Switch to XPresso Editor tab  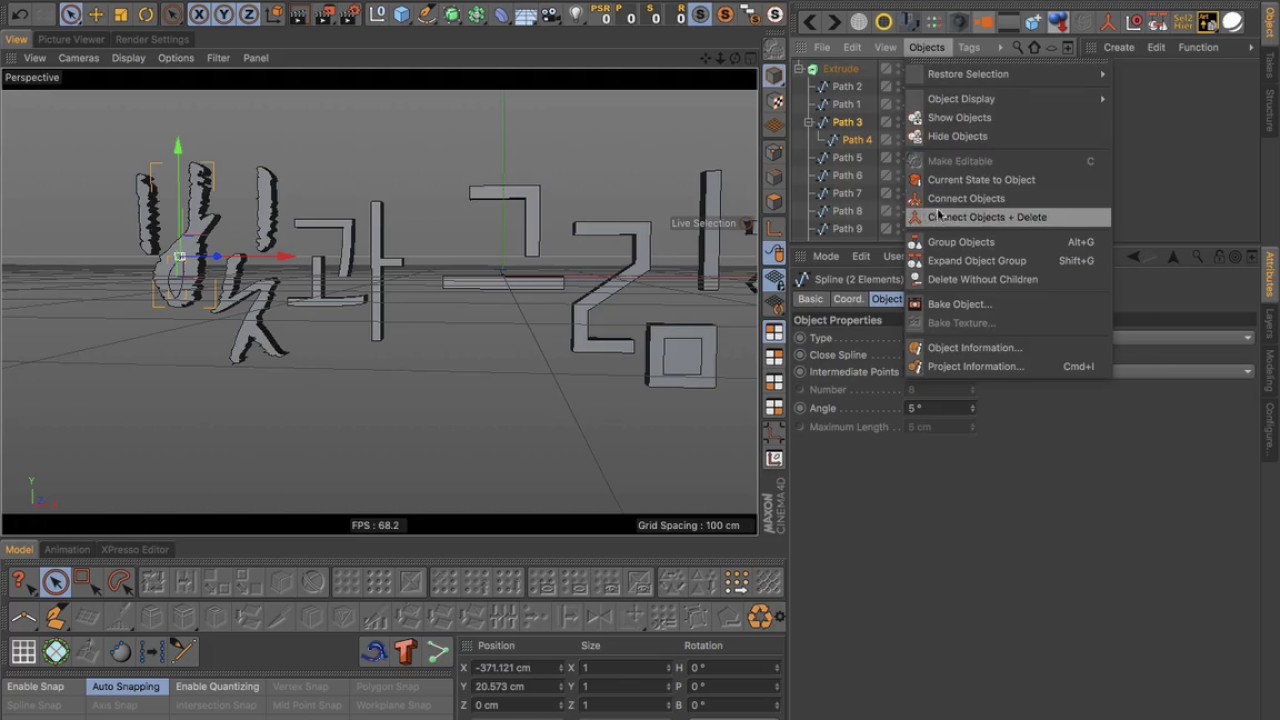(x=135, y=550)
